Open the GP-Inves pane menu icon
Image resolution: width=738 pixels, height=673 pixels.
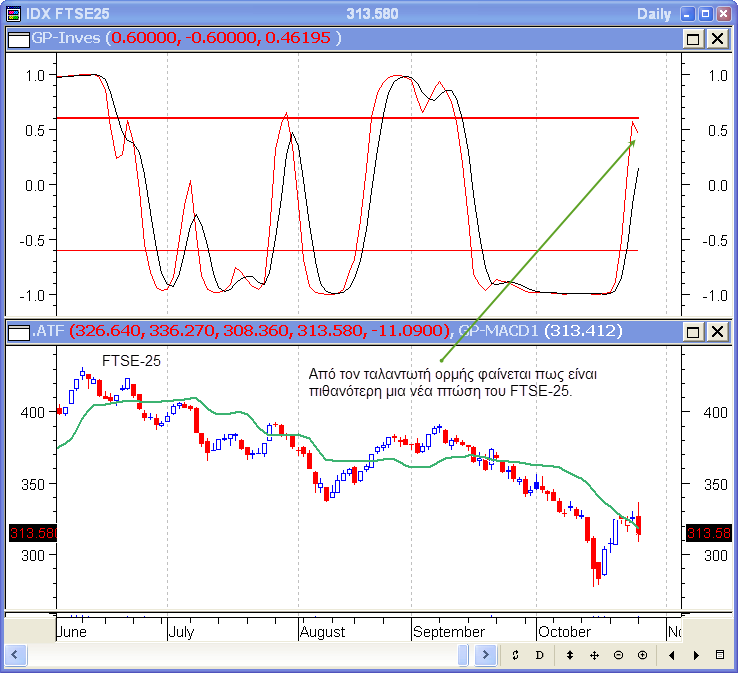(x=18, y=38)
